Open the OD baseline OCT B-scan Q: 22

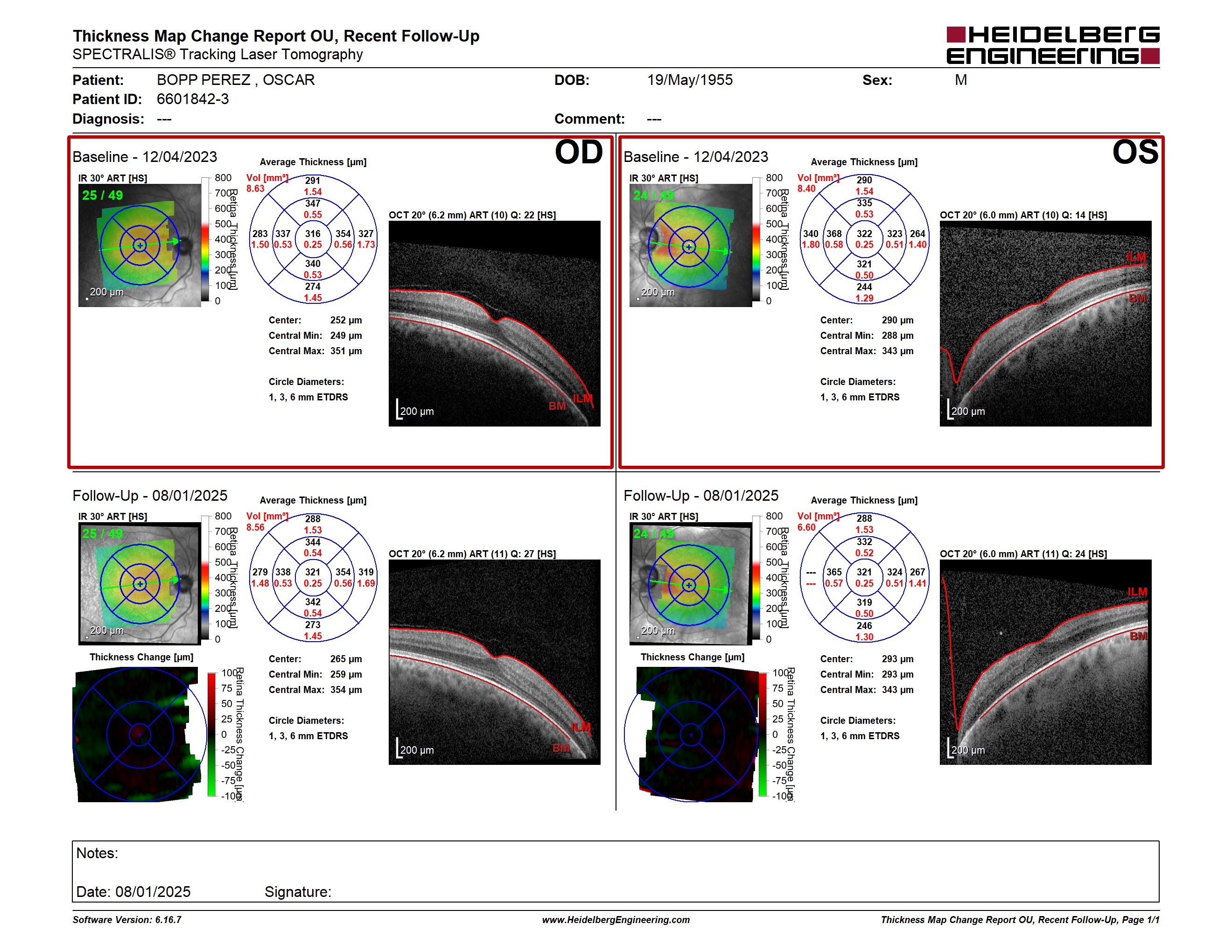coord(494,323)
